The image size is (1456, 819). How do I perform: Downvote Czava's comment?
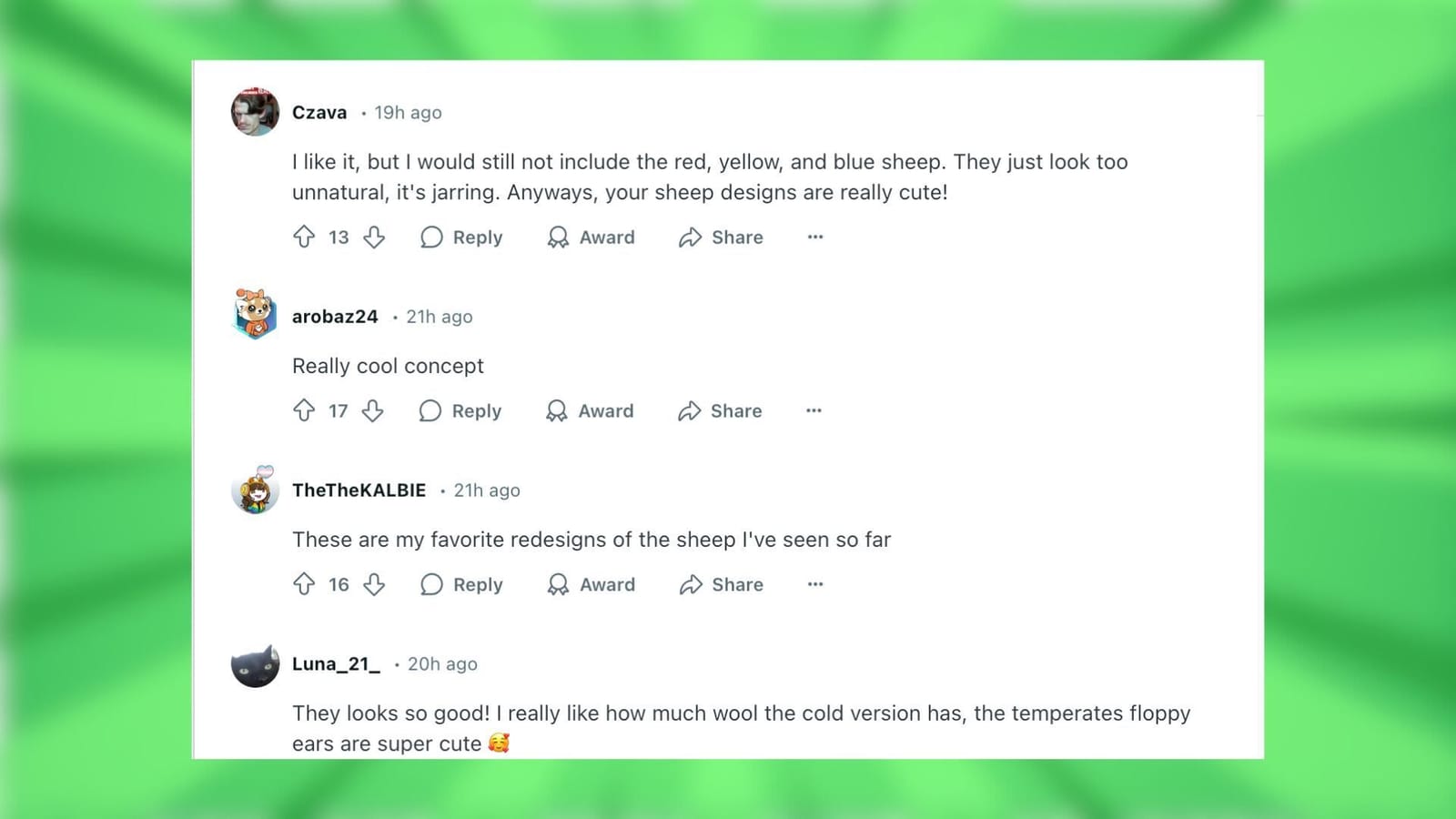click(x=375, y=237)
